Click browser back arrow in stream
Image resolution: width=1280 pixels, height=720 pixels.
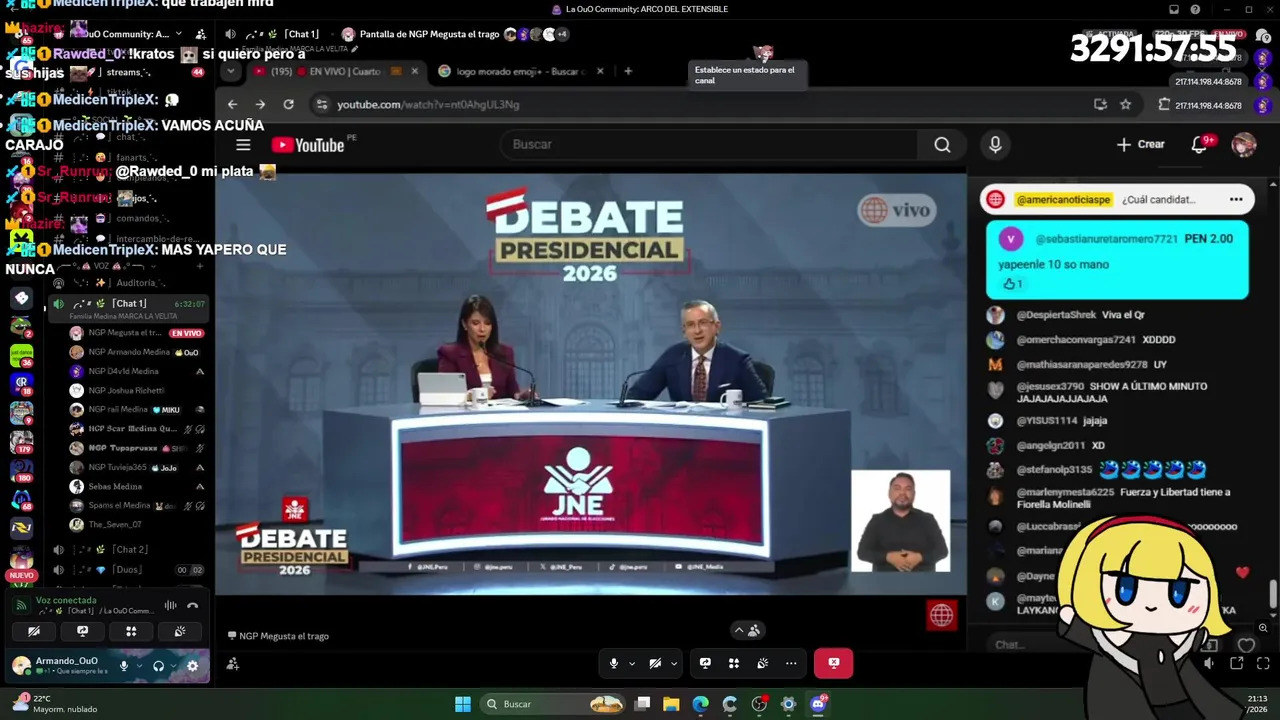(232, 104)
